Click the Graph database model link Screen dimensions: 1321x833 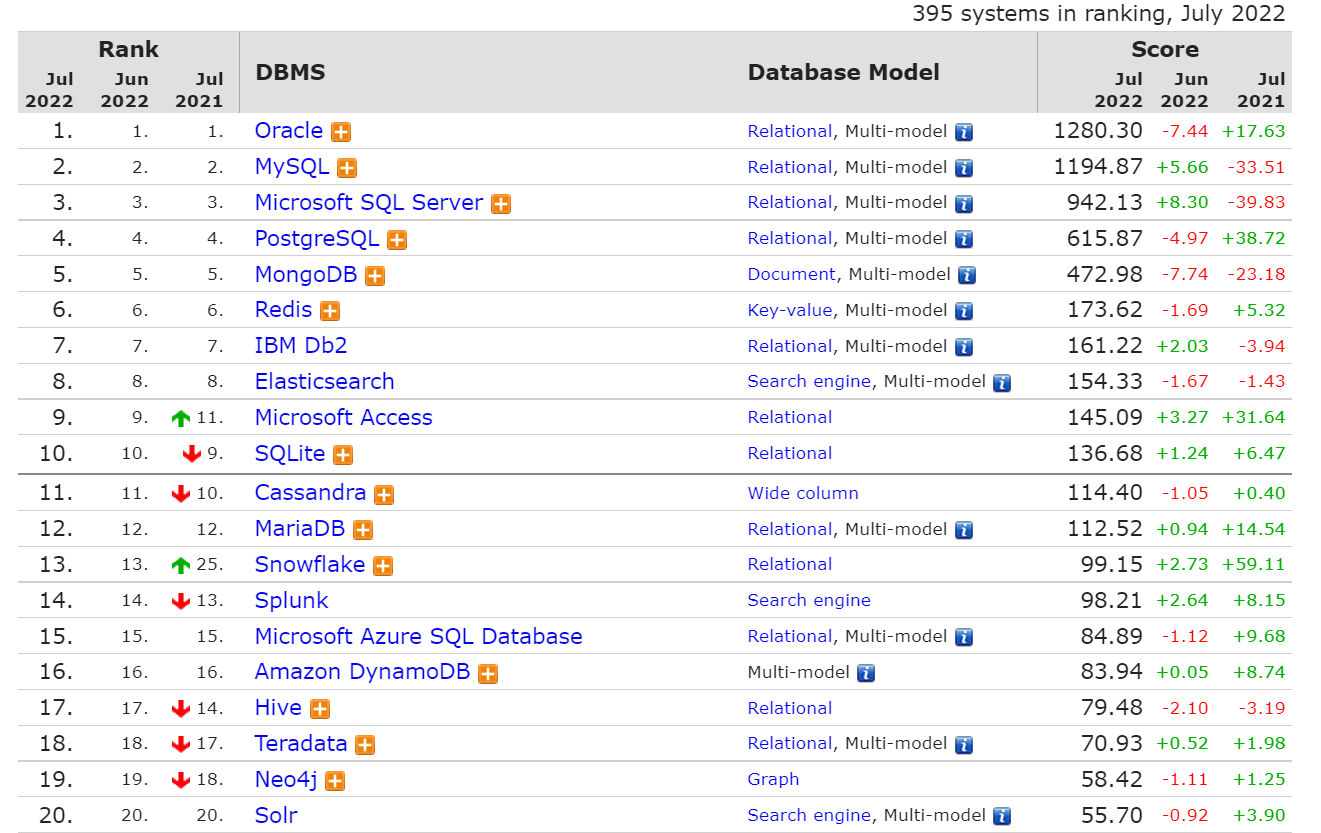773,779
